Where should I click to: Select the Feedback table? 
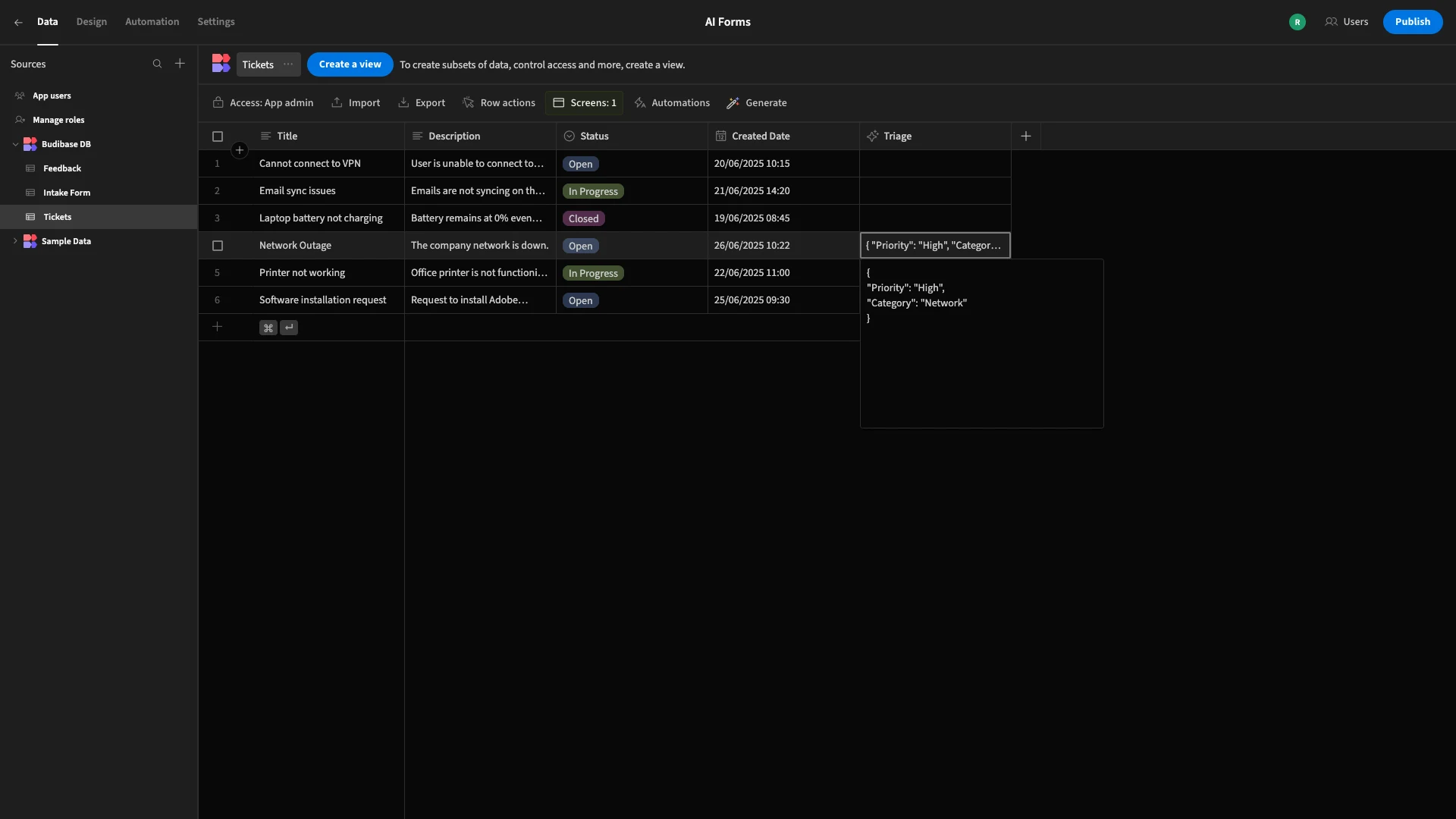(99, 168)
